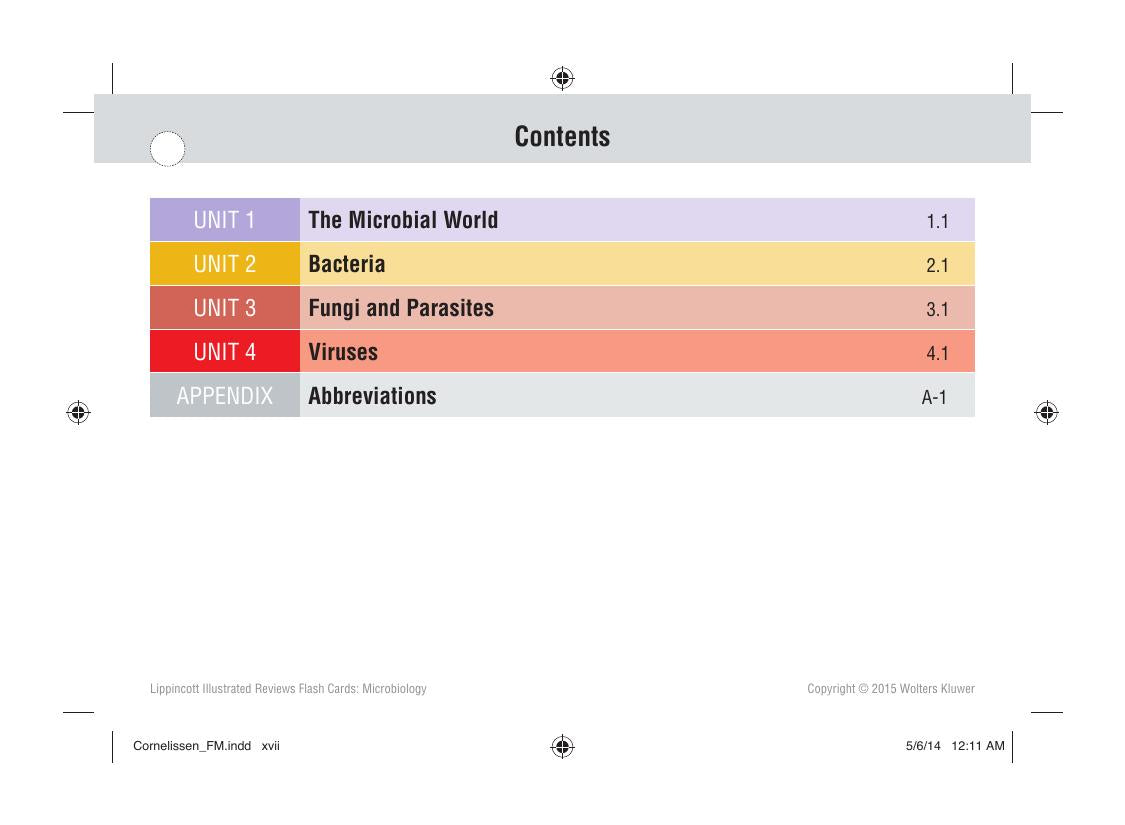1125x825 pixels.
Task: Click page number 4.1
Action: tap(937, 353)
